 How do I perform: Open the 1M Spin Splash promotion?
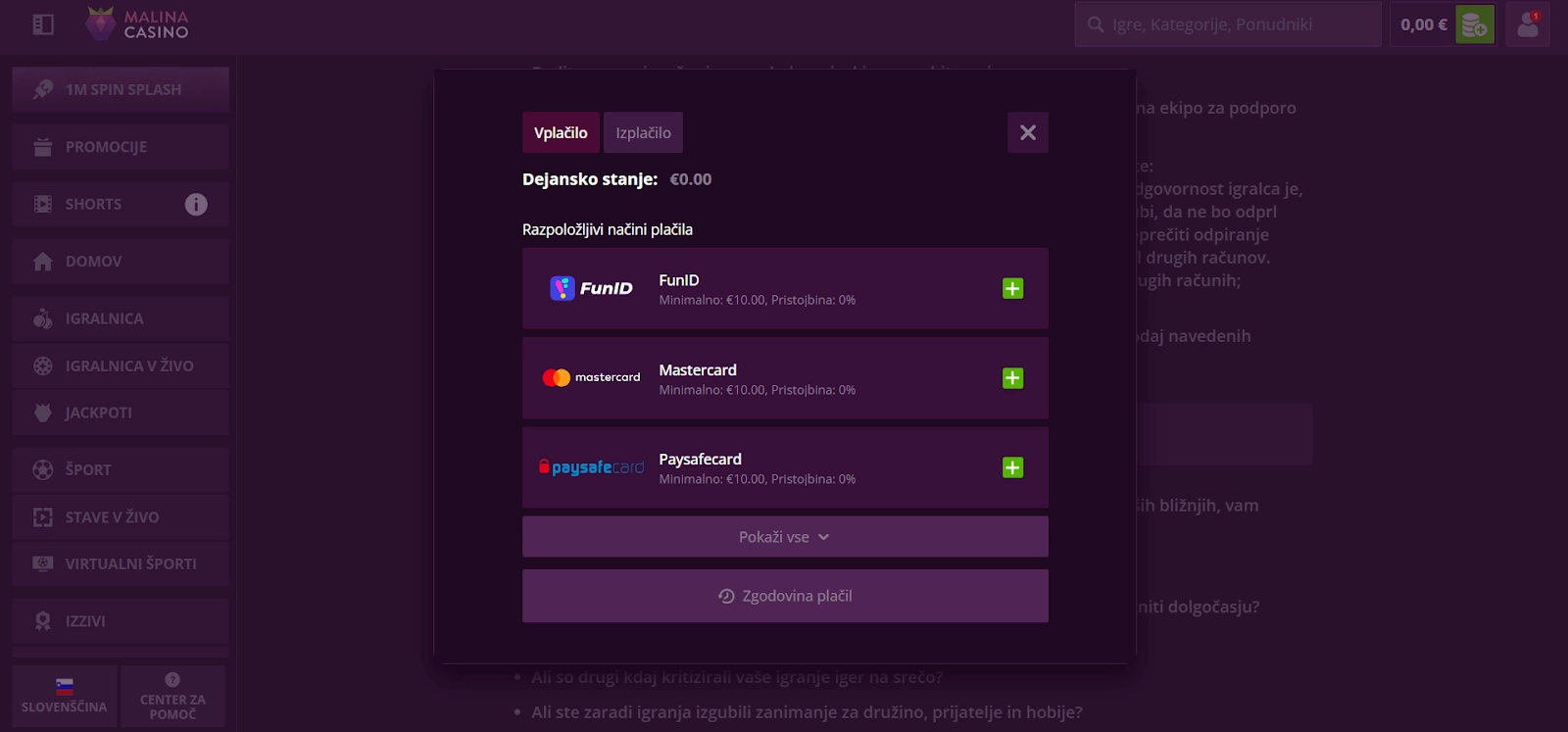click(121, 89)
